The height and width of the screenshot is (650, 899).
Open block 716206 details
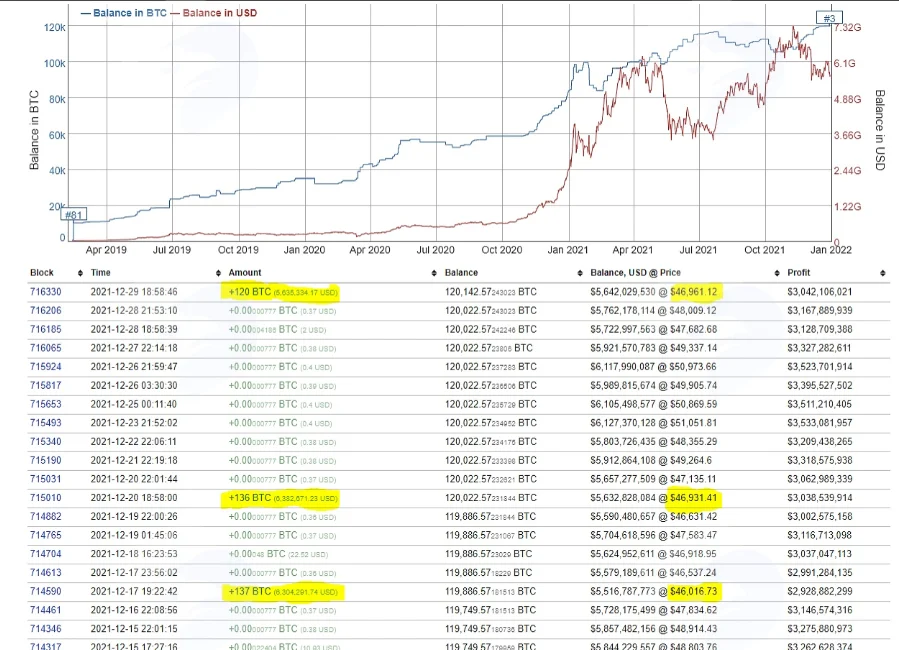click(x=45, y=310)
